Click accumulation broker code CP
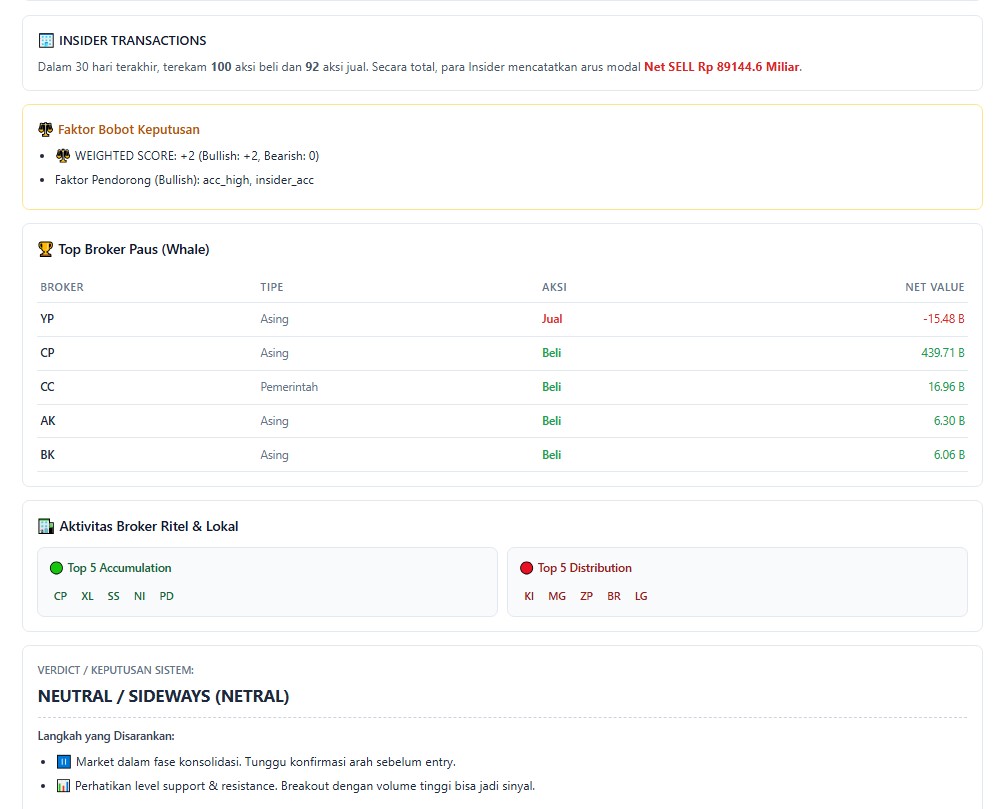This screenshot has height=809, width=1005. click(60, 596)
